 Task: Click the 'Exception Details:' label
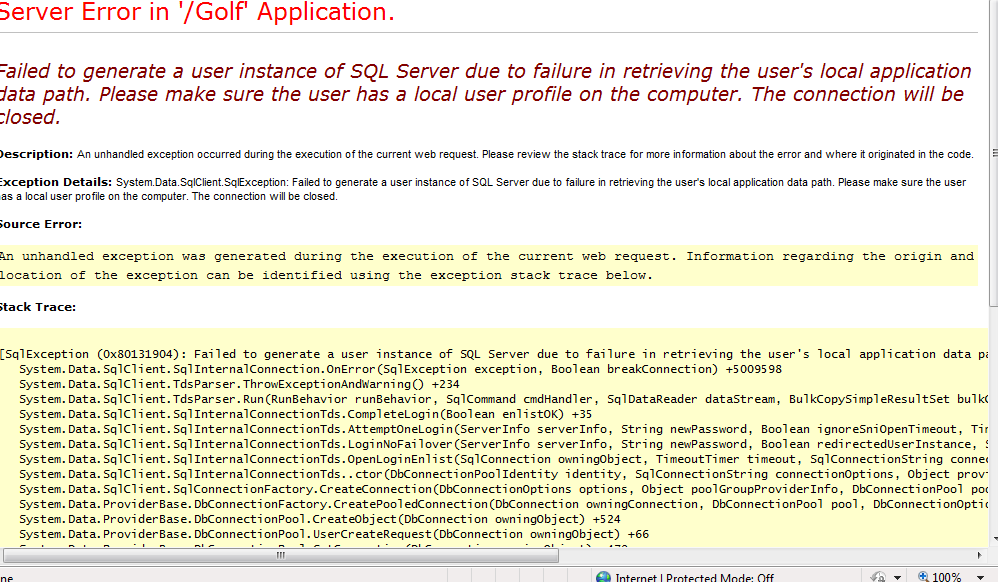55,183
